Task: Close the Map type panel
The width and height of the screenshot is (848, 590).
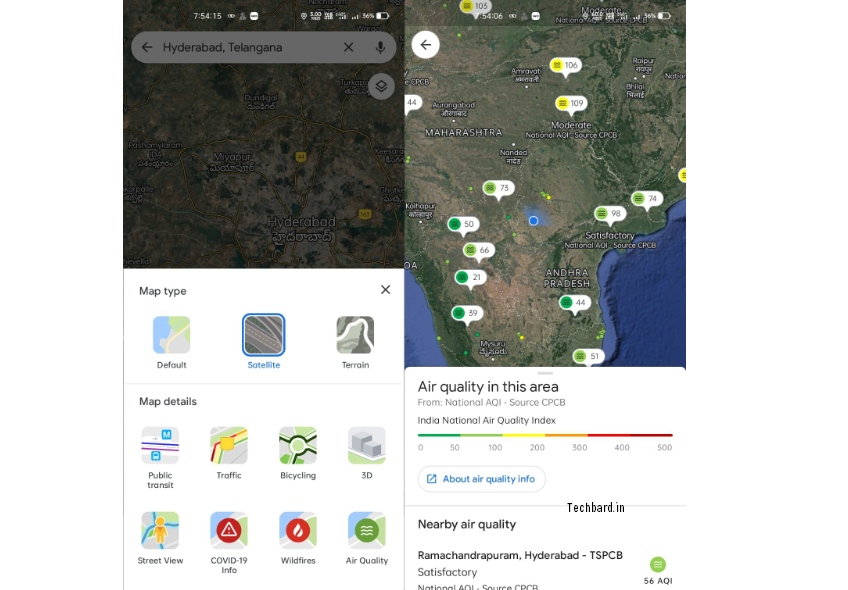Action: (386, 290)
